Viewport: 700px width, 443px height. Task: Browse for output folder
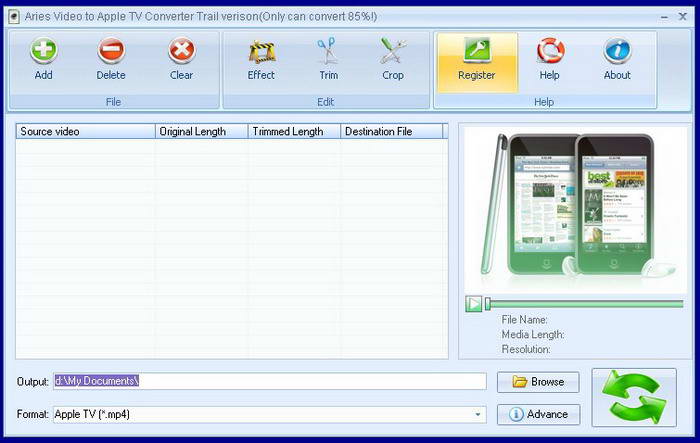(x=538, y=382)
